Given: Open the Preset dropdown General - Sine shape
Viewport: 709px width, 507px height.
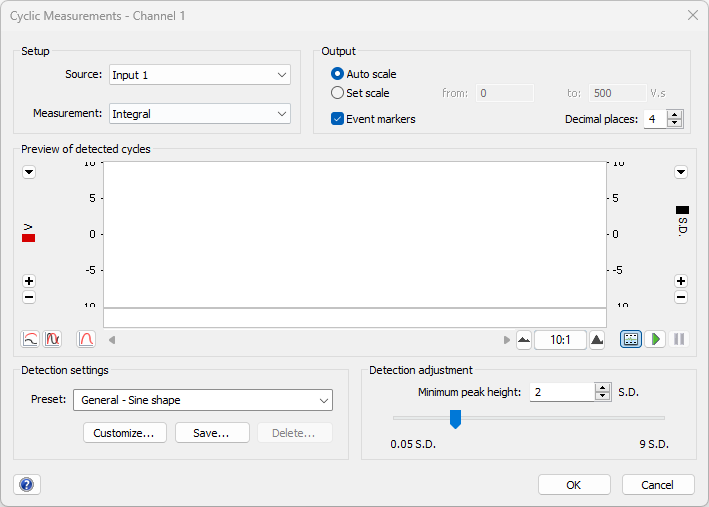Looking at the screenshot, I should pos(202,400).
